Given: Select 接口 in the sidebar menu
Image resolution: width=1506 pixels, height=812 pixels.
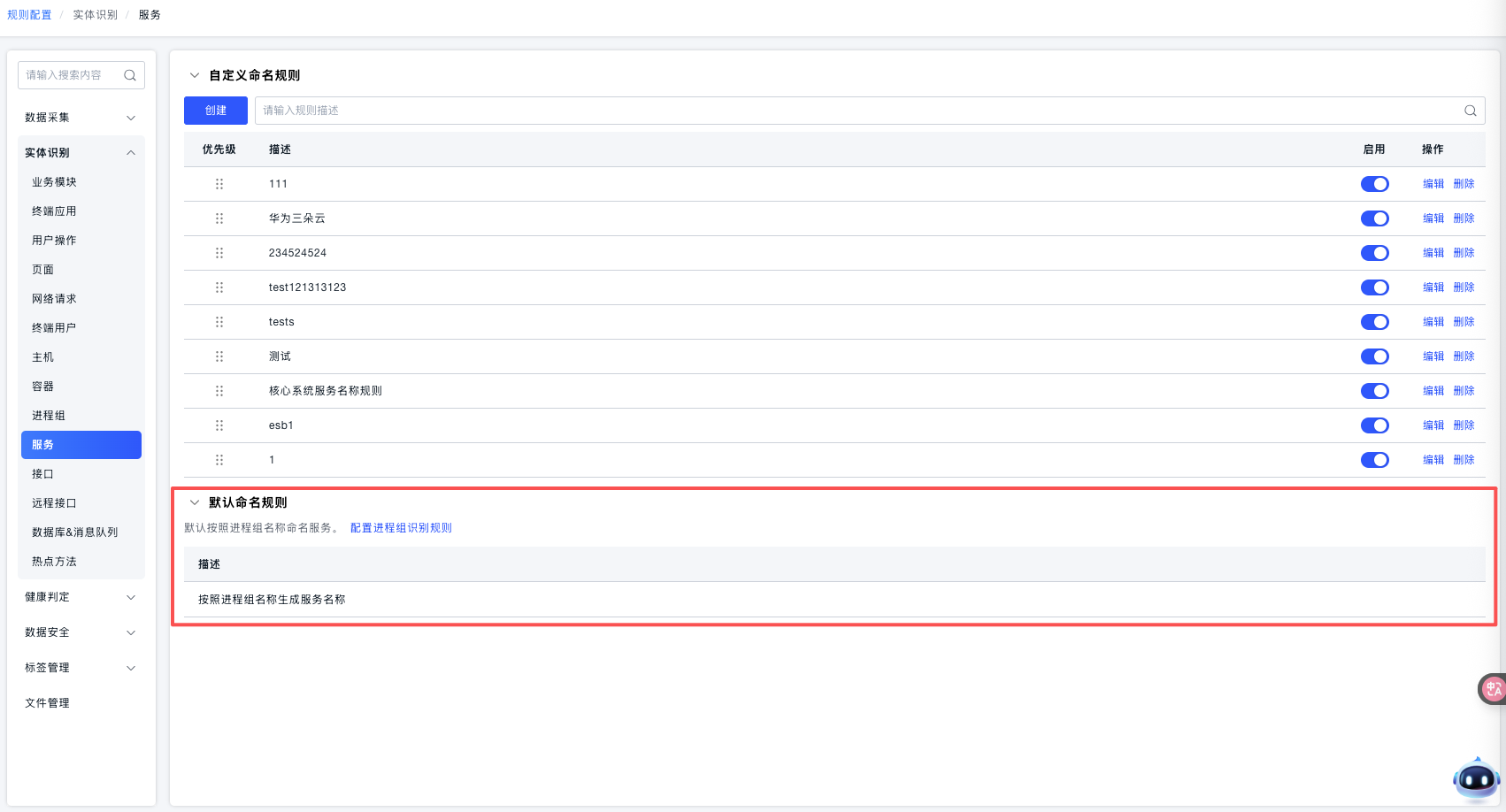Looking at the screenshot, I should point(43,474).
